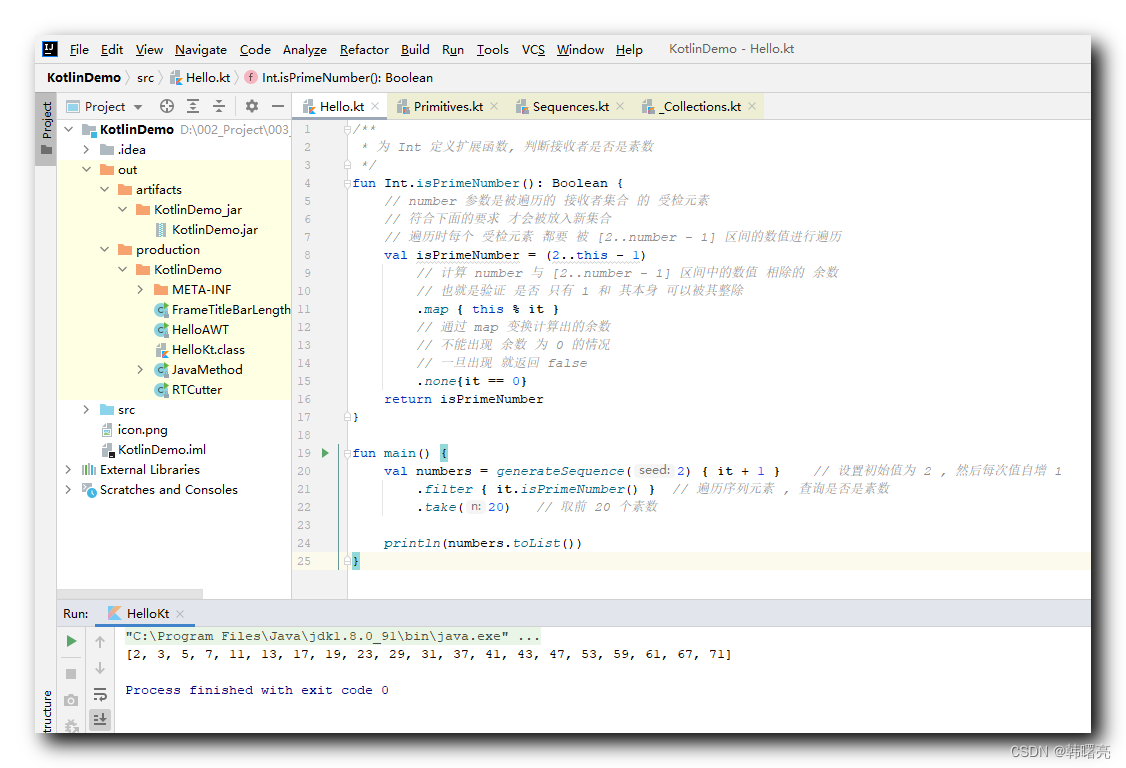Expand the META-INF folder

click(x=141, y=290)
